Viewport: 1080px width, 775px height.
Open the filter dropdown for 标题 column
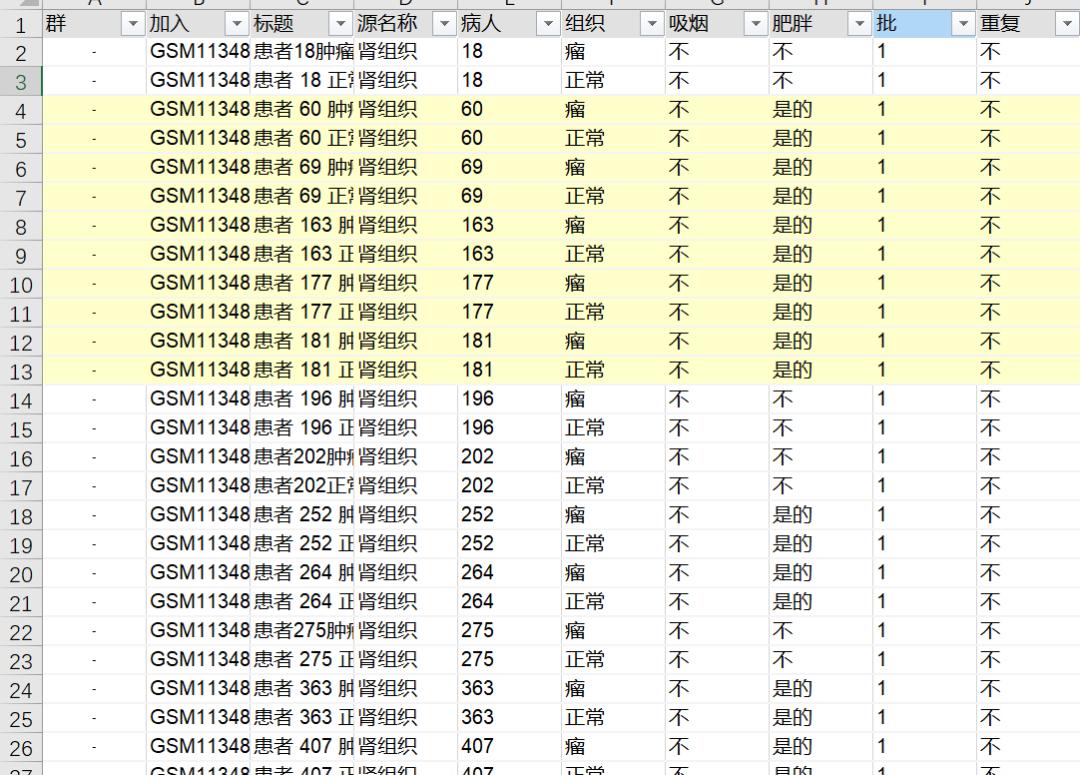(x=340, y=25)
